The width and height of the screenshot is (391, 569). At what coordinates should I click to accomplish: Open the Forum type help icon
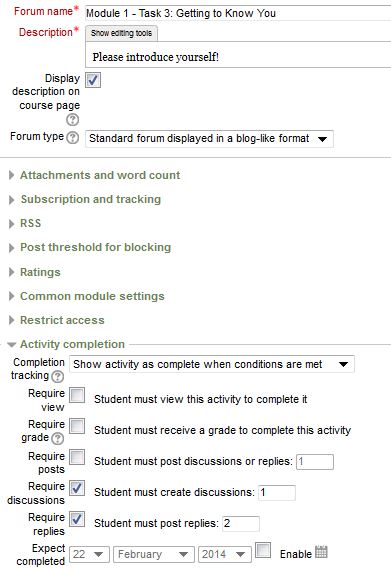(x=73, y=138)
